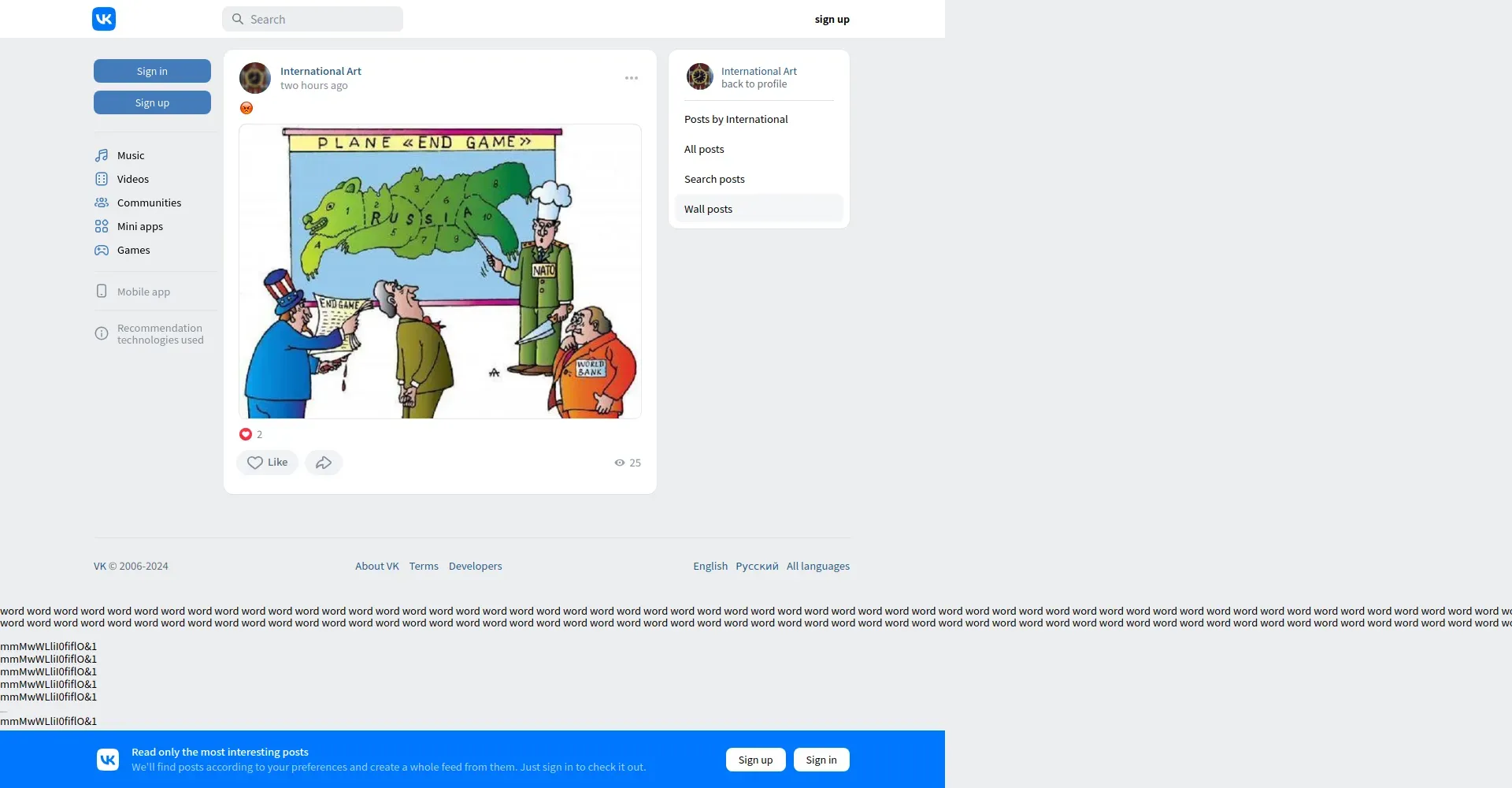The height and width of the screenshot is (788, 1512).
Task: Click the Communities people icon
Action: tap(102, 203)
